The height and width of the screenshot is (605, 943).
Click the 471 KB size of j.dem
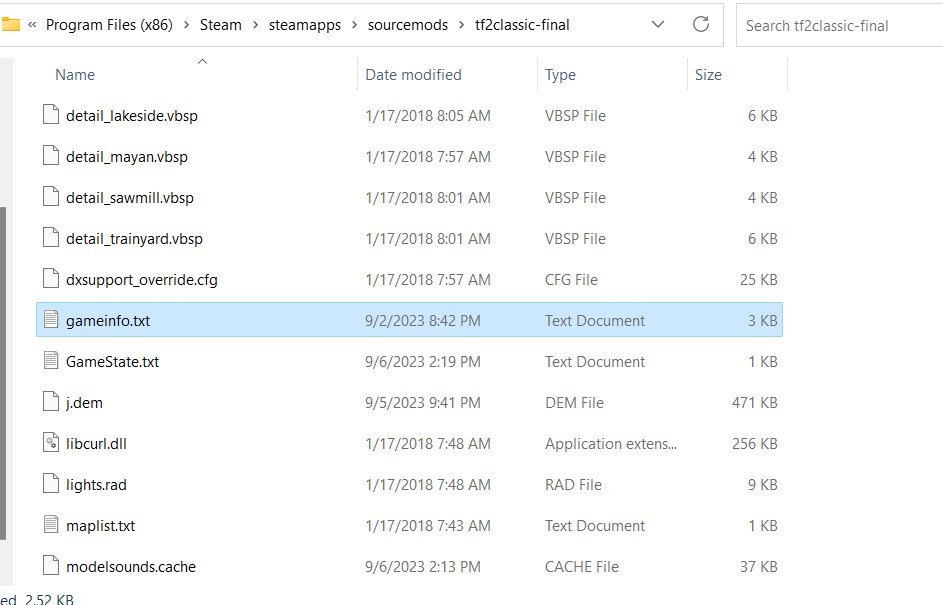pos(755,402)
